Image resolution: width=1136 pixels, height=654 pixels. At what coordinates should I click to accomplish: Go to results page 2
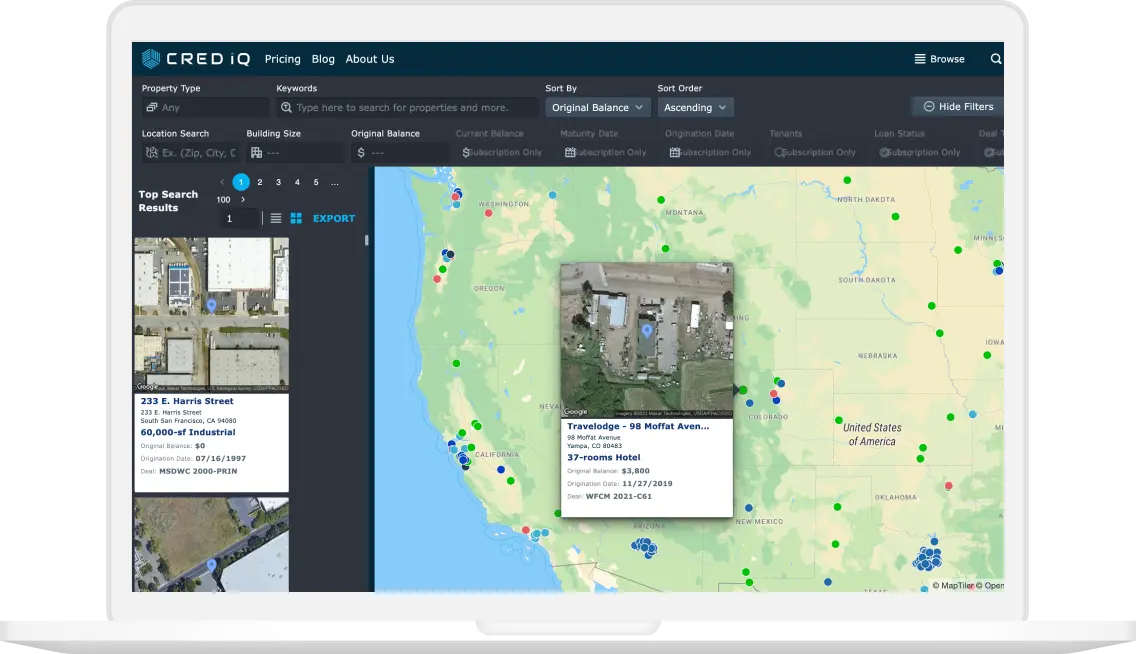(x=259, y=182)
